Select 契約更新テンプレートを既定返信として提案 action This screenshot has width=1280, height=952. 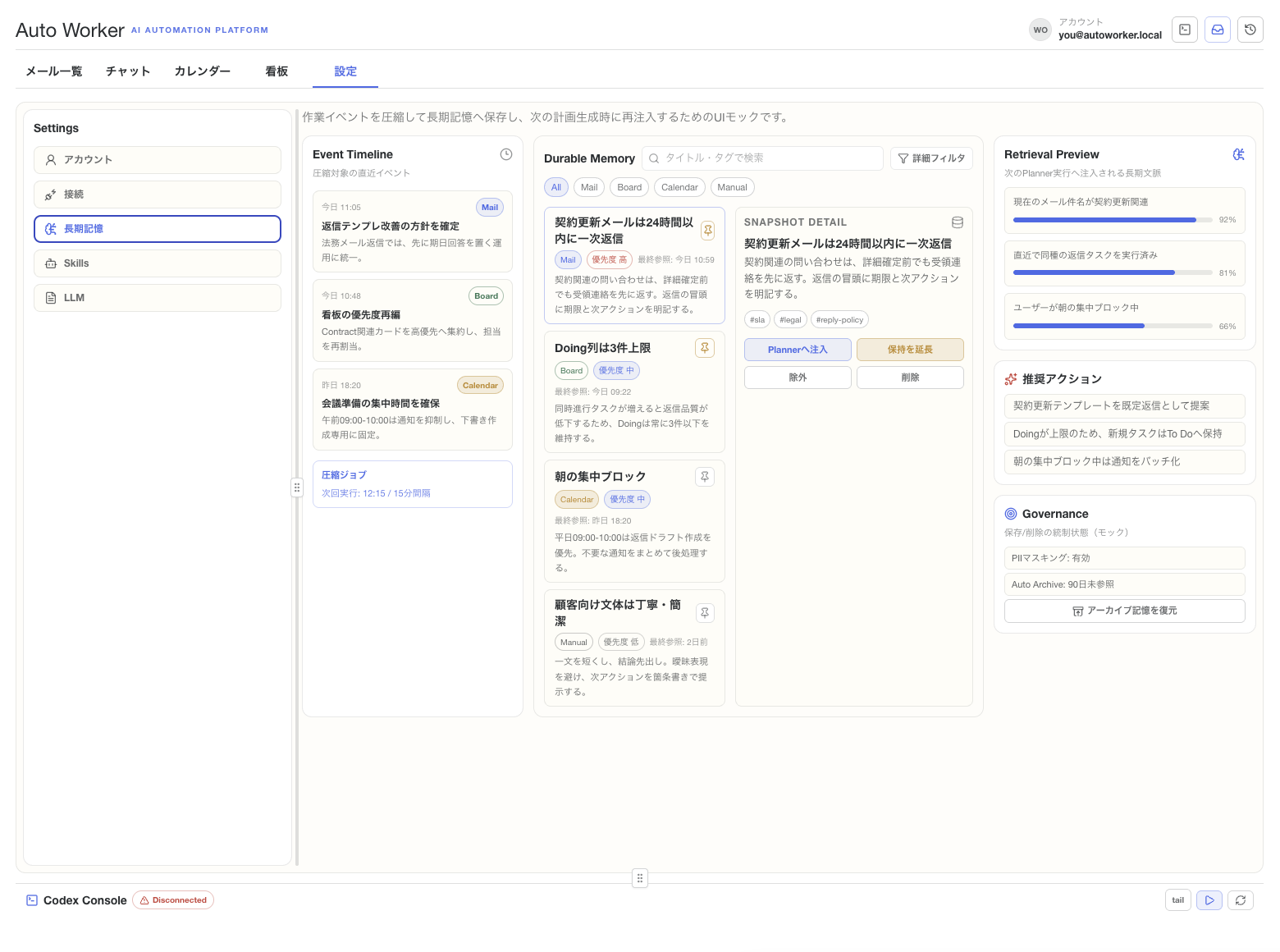1124,406
